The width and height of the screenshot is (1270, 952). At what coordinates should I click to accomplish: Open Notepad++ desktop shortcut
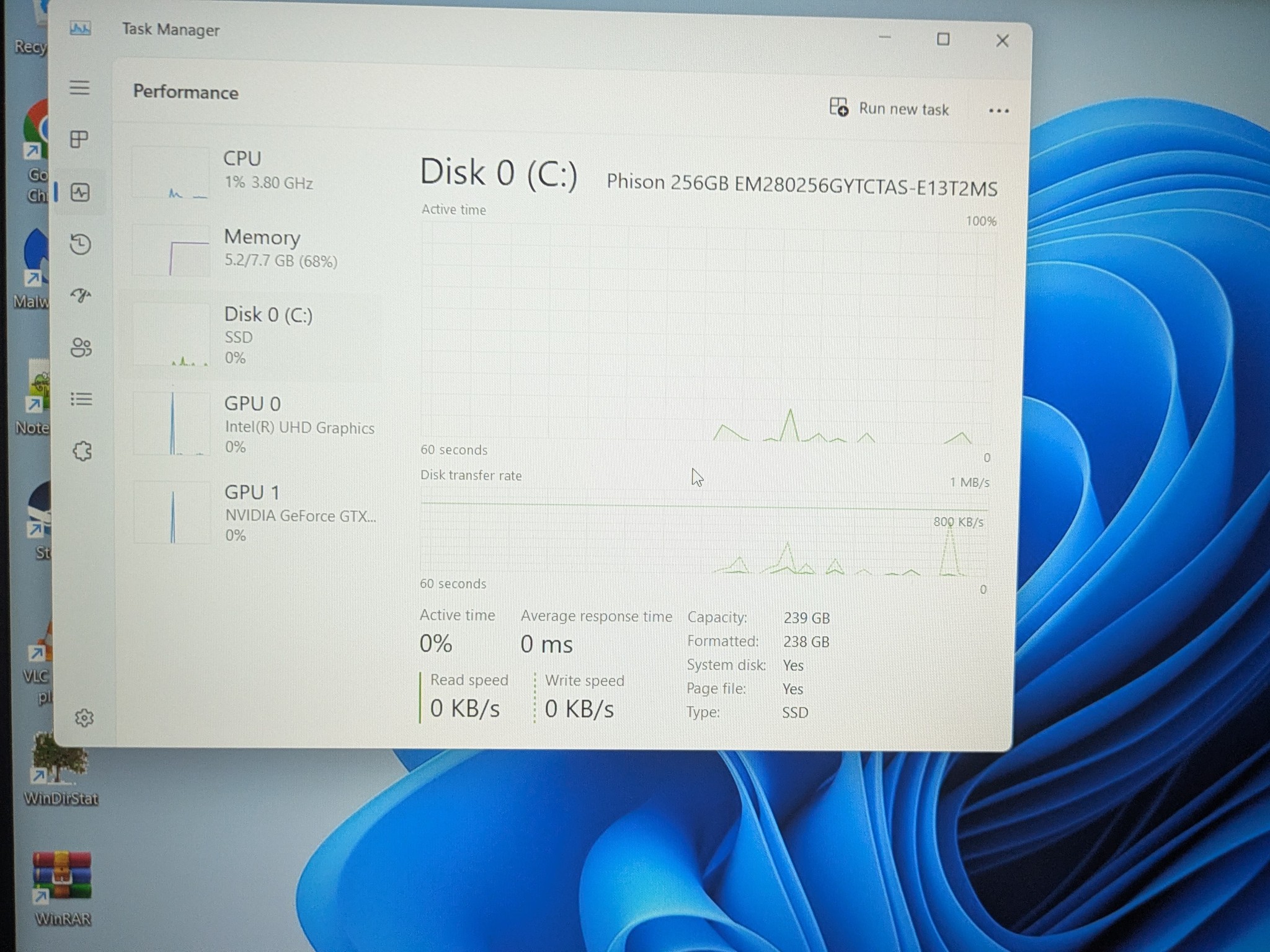pyautogui.click(x=34, y=397)
